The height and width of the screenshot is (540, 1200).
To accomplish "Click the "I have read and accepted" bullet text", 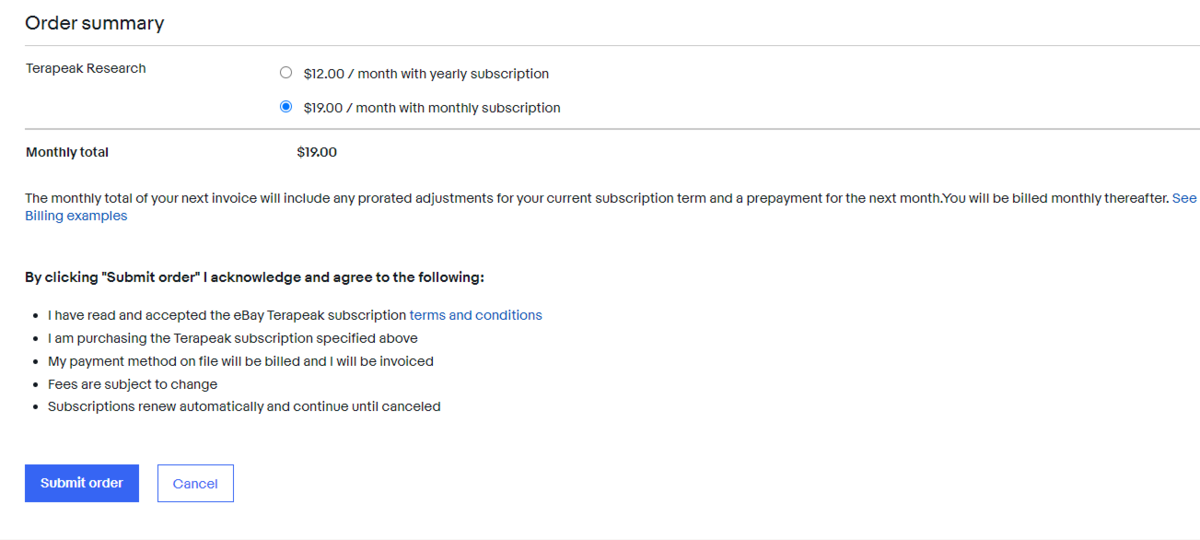I will coord(227,315).
